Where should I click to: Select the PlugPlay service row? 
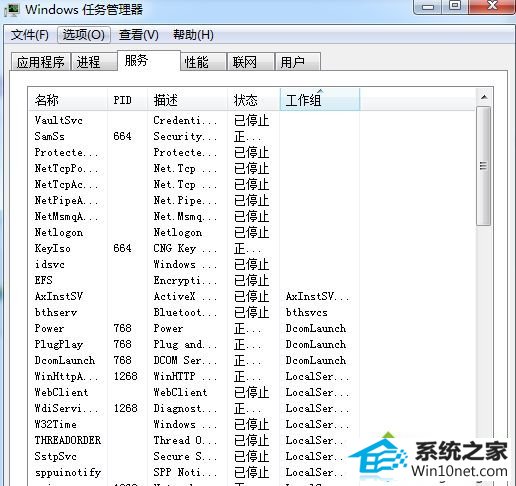pos(252,344)
